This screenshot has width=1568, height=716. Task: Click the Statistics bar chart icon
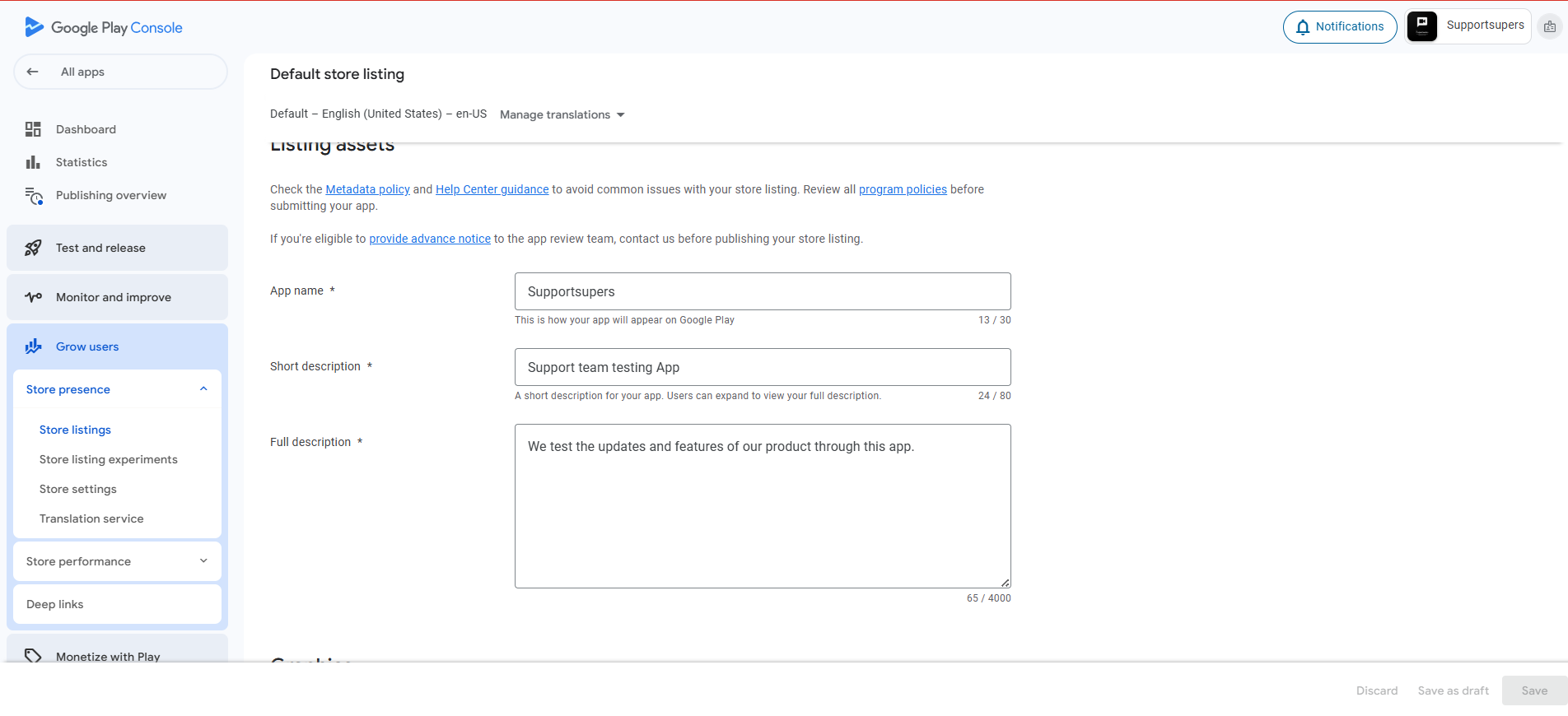[33, 162]
